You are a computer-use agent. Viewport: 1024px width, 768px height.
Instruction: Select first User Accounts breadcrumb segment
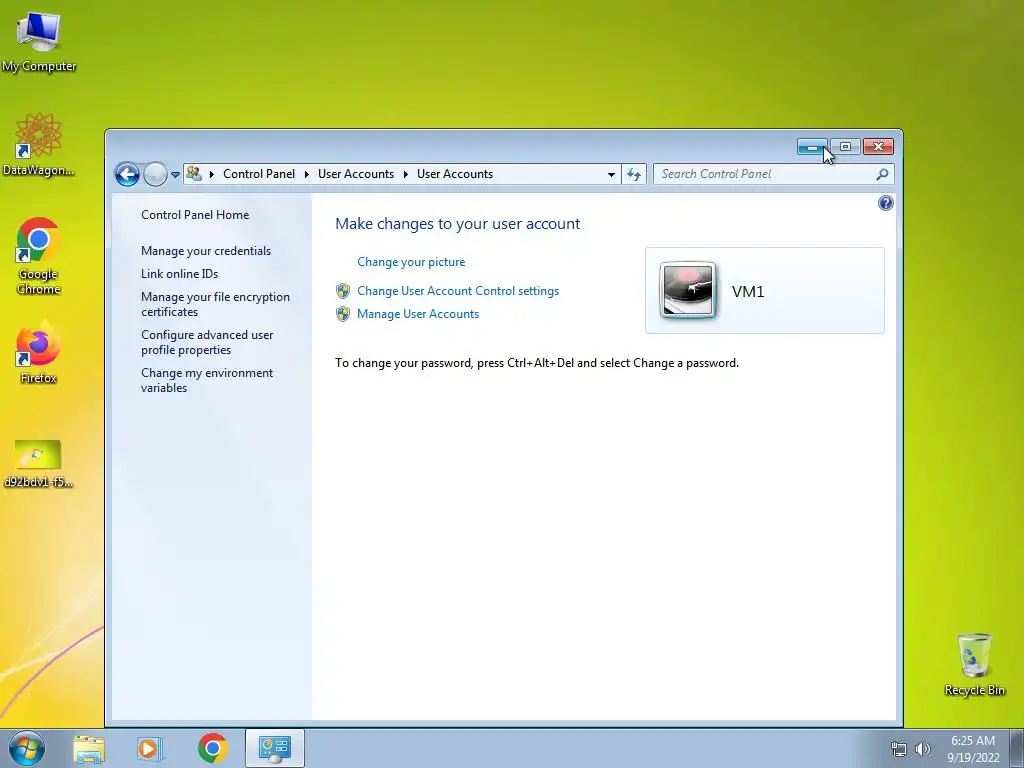point(356,174)
